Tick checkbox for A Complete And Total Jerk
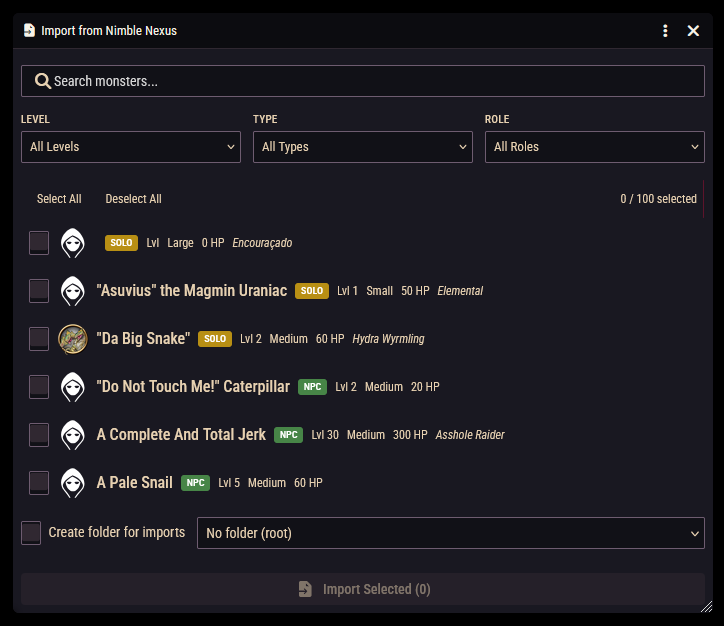The width and height of the screenshot is (724, 626). tap(39, 435)
